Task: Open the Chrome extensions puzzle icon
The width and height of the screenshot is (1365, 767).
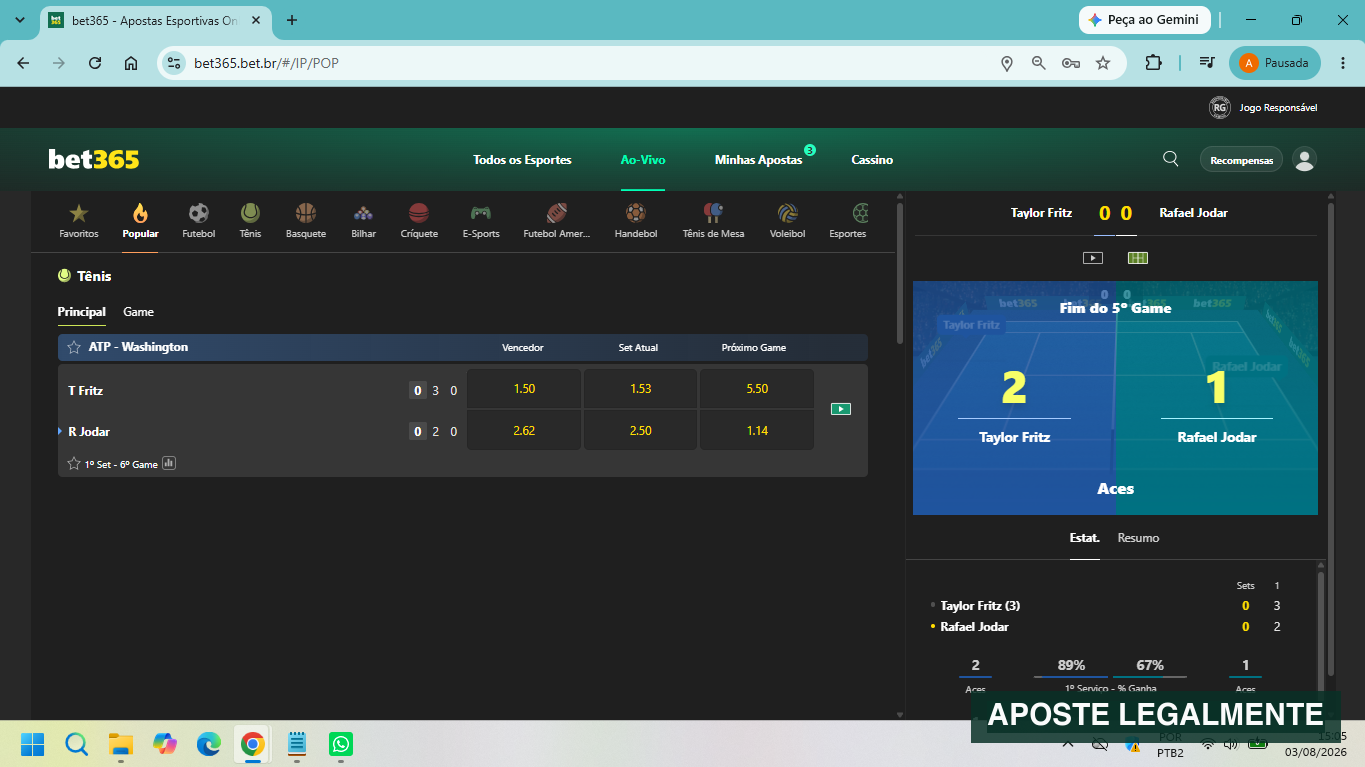Action: pos(1153,63)
